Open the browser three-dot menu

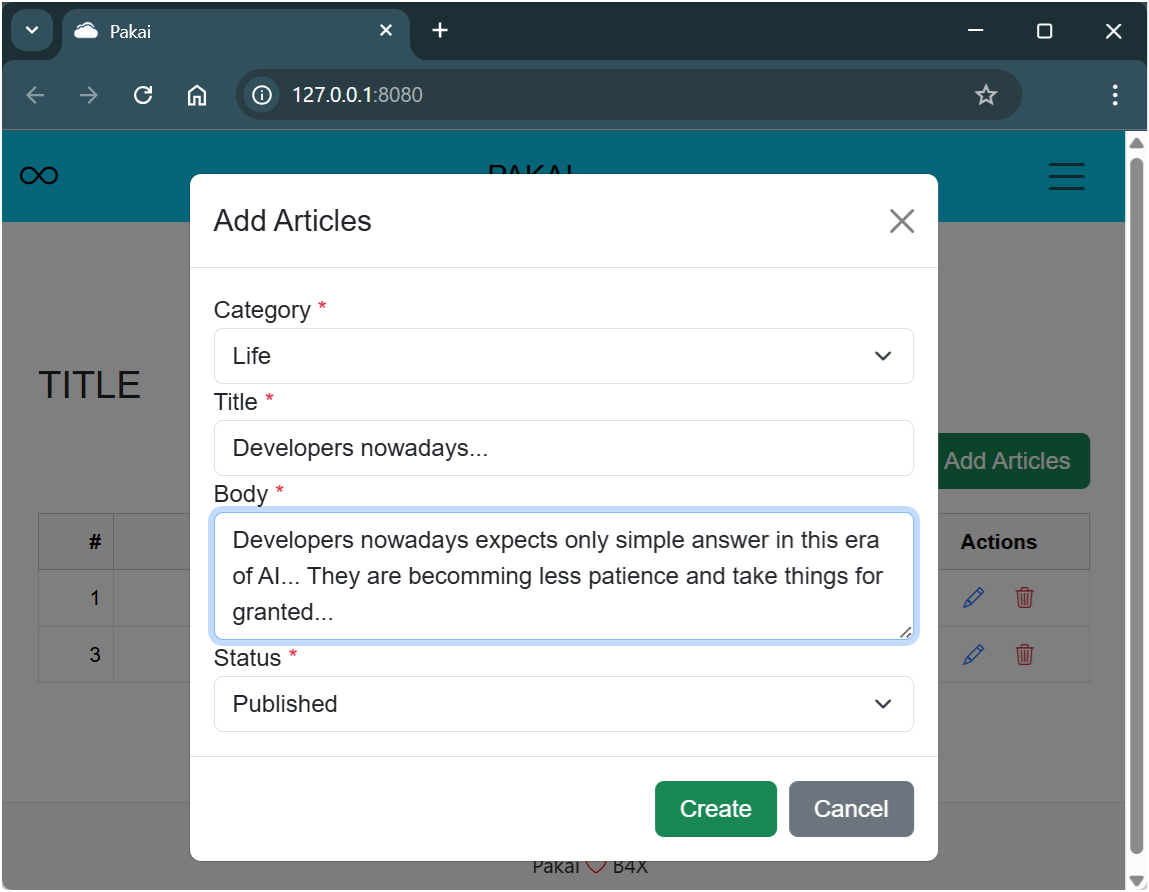(x=1115, y=95)
